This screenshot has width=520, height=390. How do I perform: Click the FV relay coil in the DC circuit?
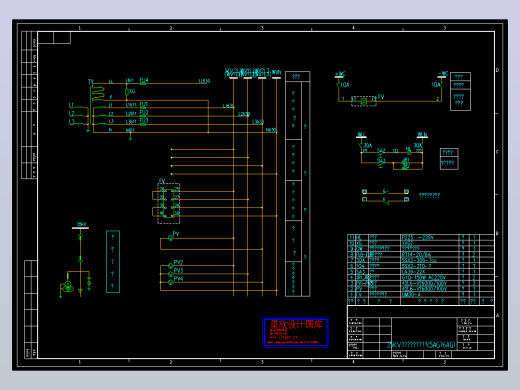pos(364,101)
